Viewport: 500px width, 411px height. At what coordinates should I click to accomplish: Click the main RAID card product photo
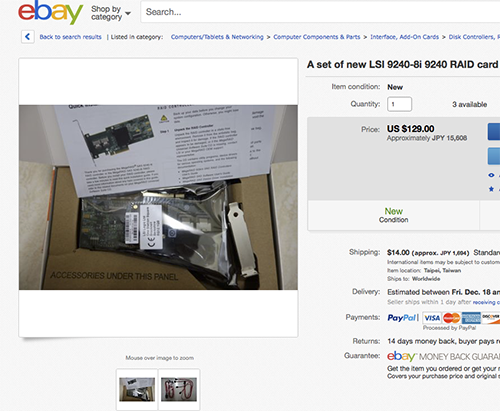click(158, 197)
